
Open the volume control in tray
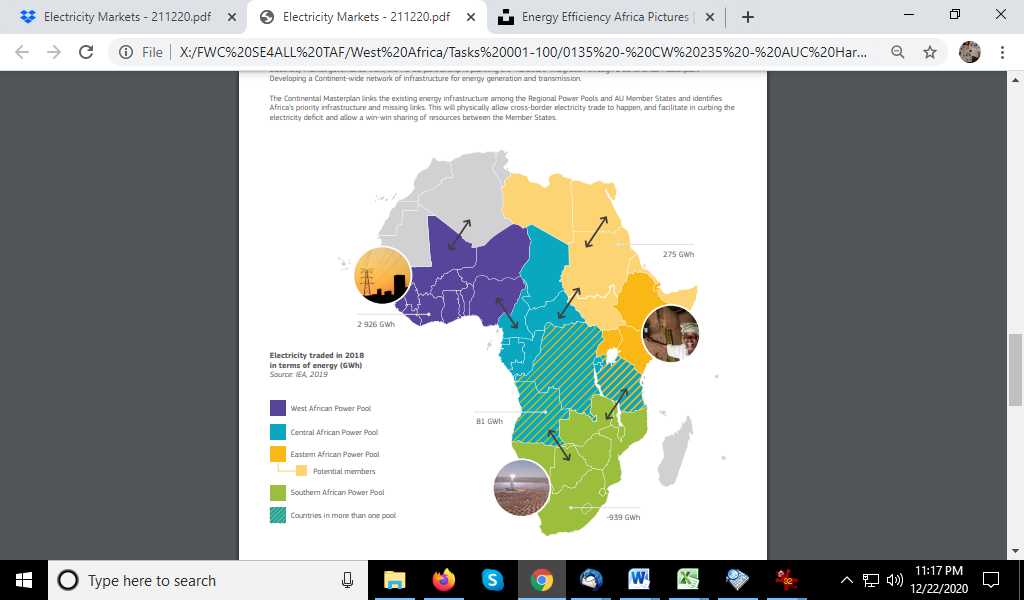pyautogui.click(x=894, y=580)
